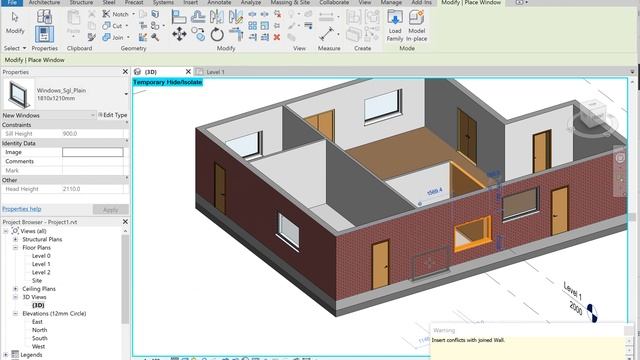The image size is (640, 360).
Task: Close the Properties palette
Action: click(x=125, y=72)
